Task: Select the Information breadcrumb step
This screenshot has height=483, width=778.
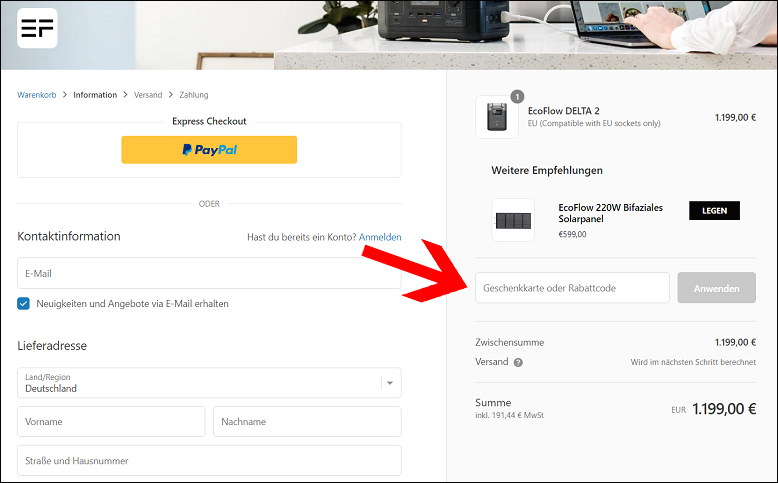Action: tap(95, 95)
